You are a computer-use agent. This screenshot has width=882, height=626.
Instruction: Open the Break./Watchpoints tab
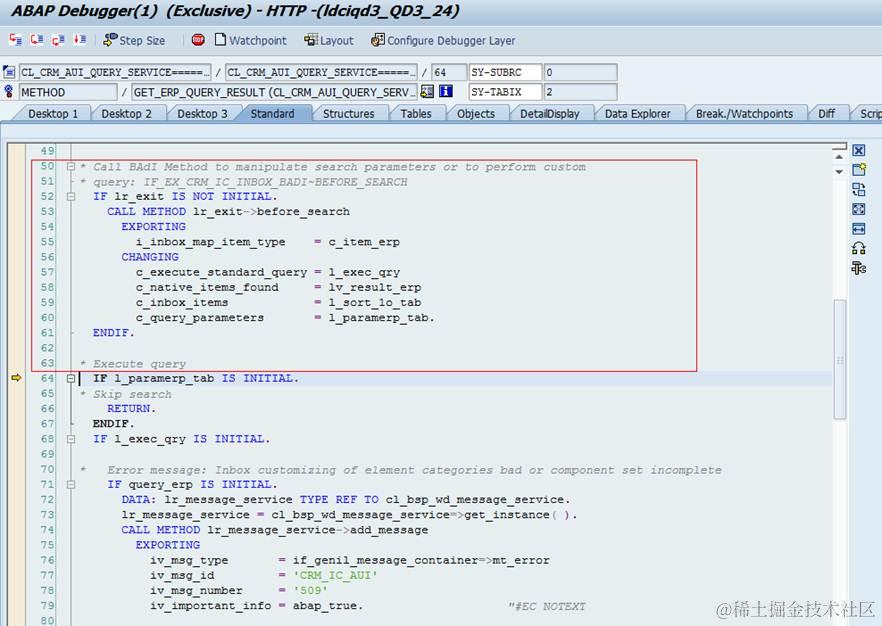pos(745,114)
